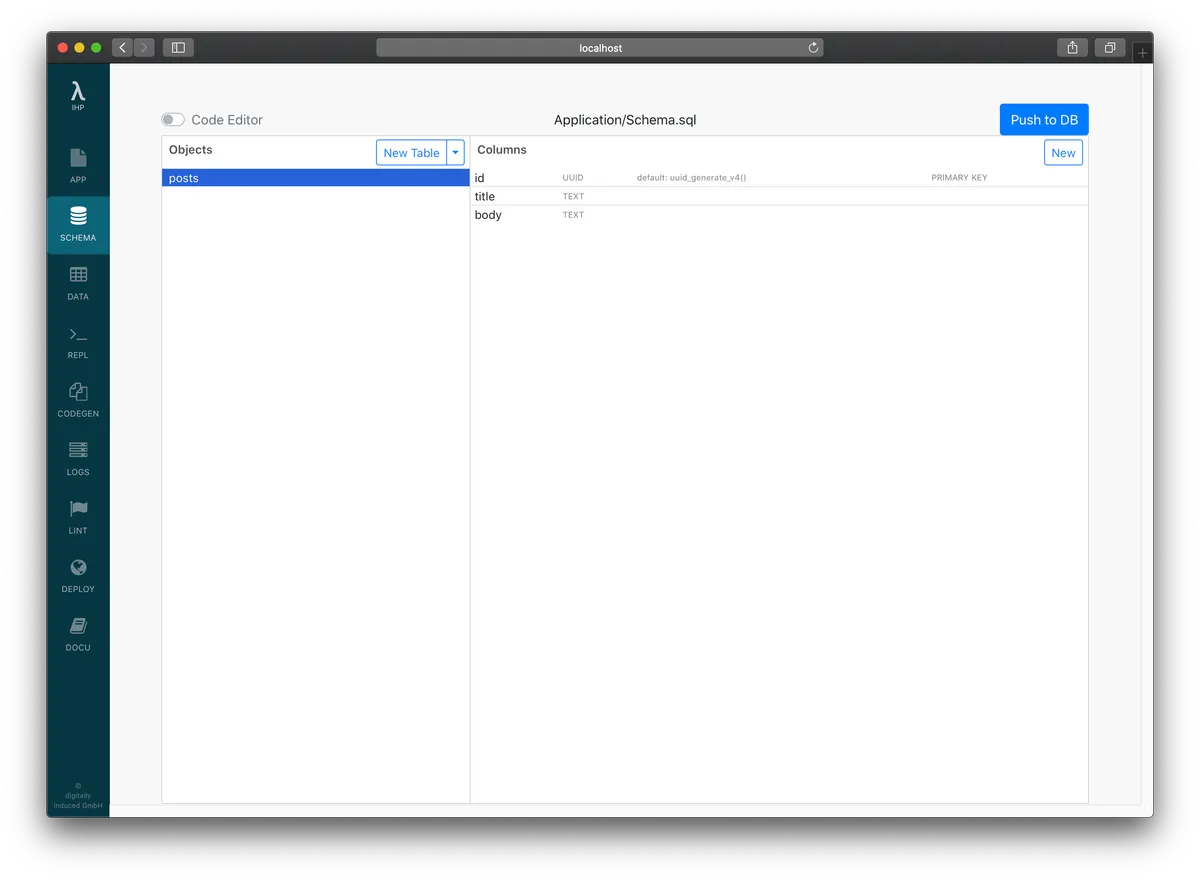
Task: Select the APP section in sidebar
Action: tap(77, 165)
